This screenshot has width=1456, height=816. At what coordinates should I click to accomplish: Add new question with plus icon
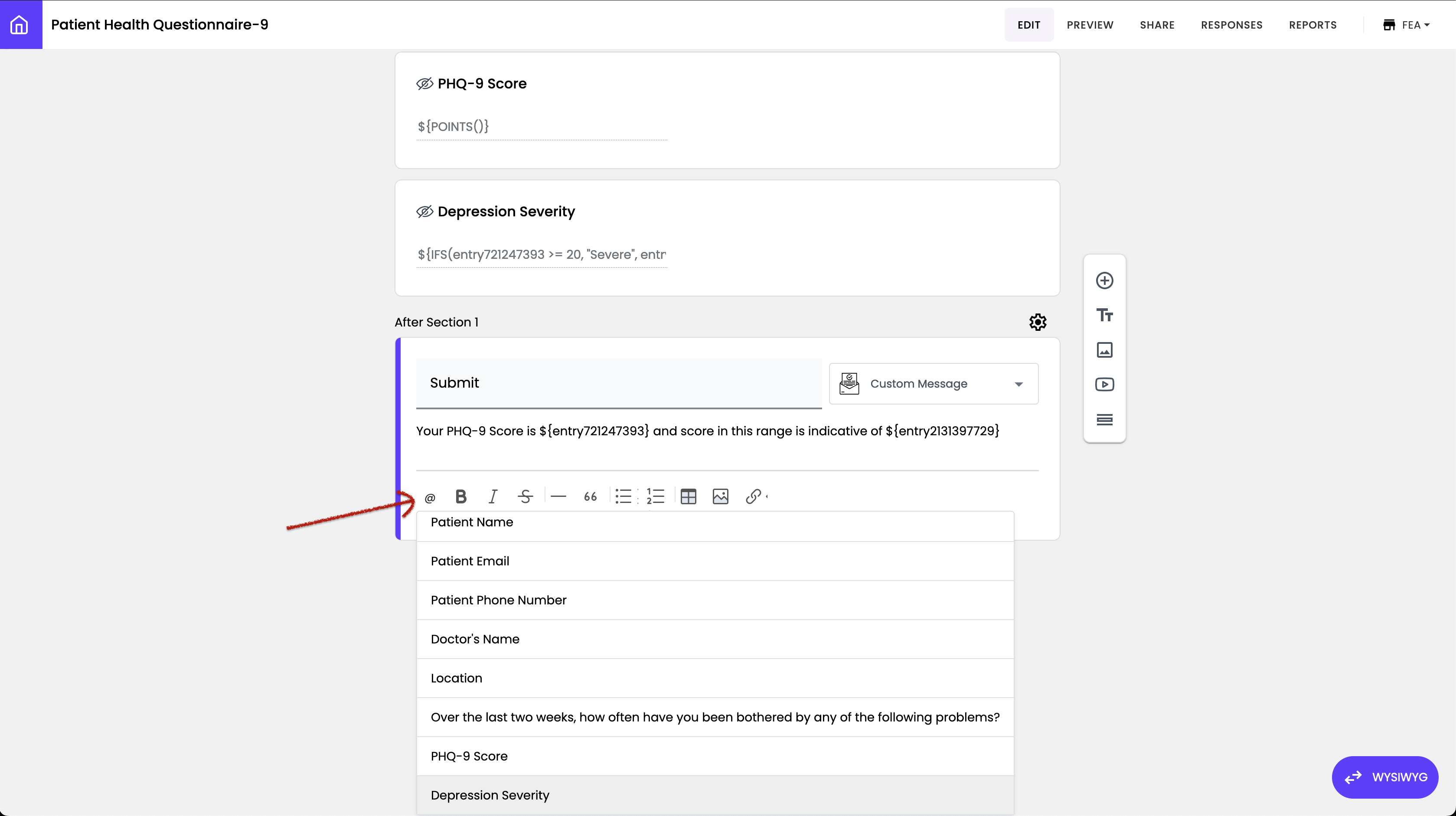[x=1104, y=280]
